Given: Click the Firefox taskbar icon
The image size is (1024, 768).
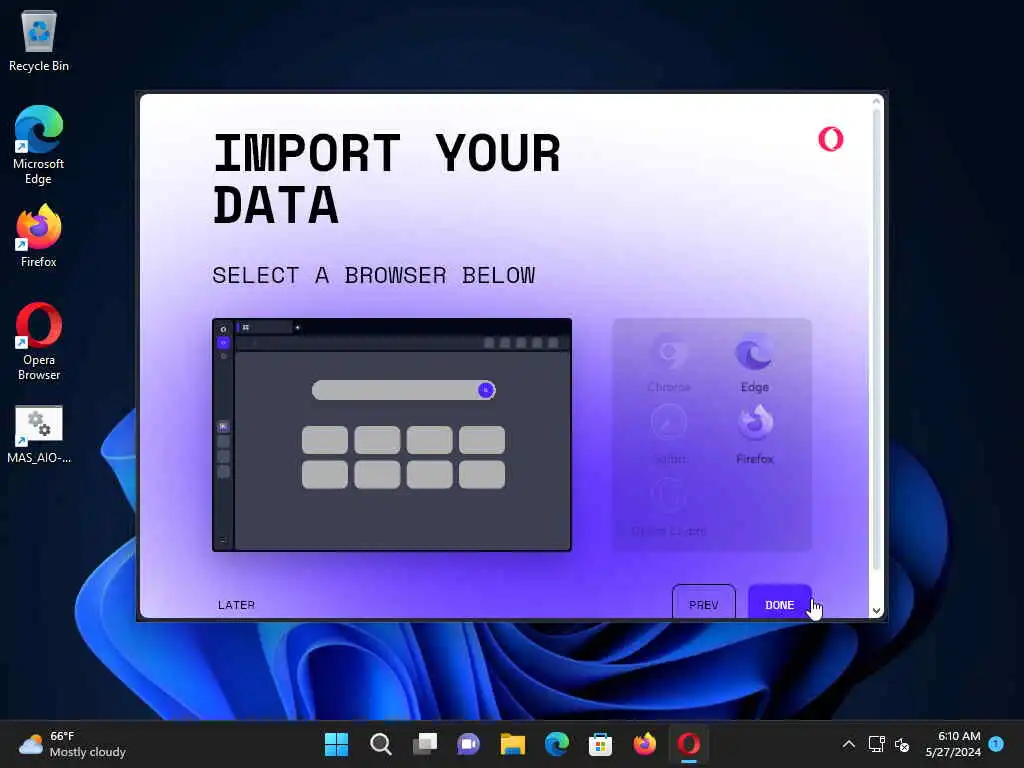Looking at the screenshot, I should point(645,744).
